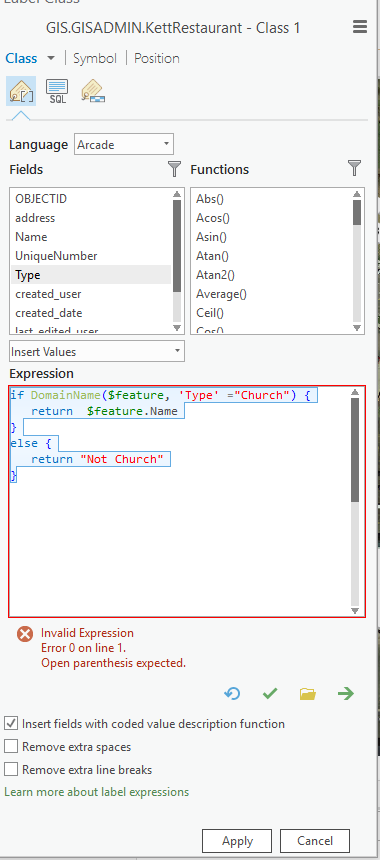380x860 pixels.
Task: Select created_date field in Fields list
Action: 91,313
